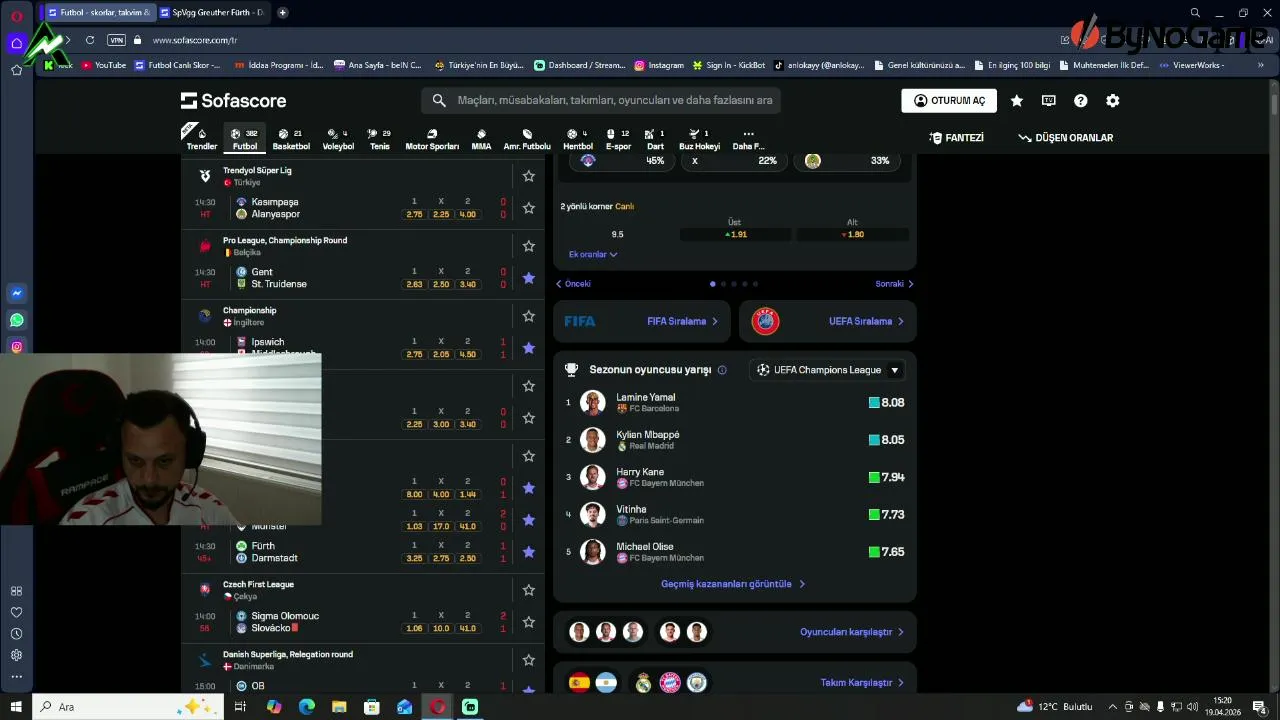The image size is (1280, 720).
Task: Open Kylian Mbappé player row
Action: 735,440
